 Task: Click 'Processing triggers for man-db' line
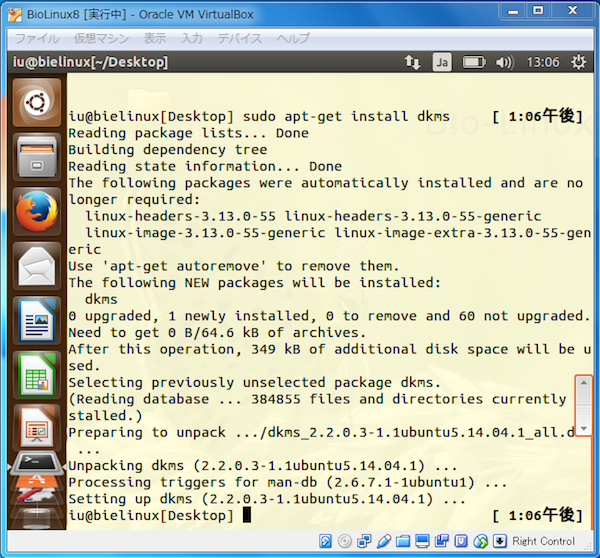pos(287,482)
